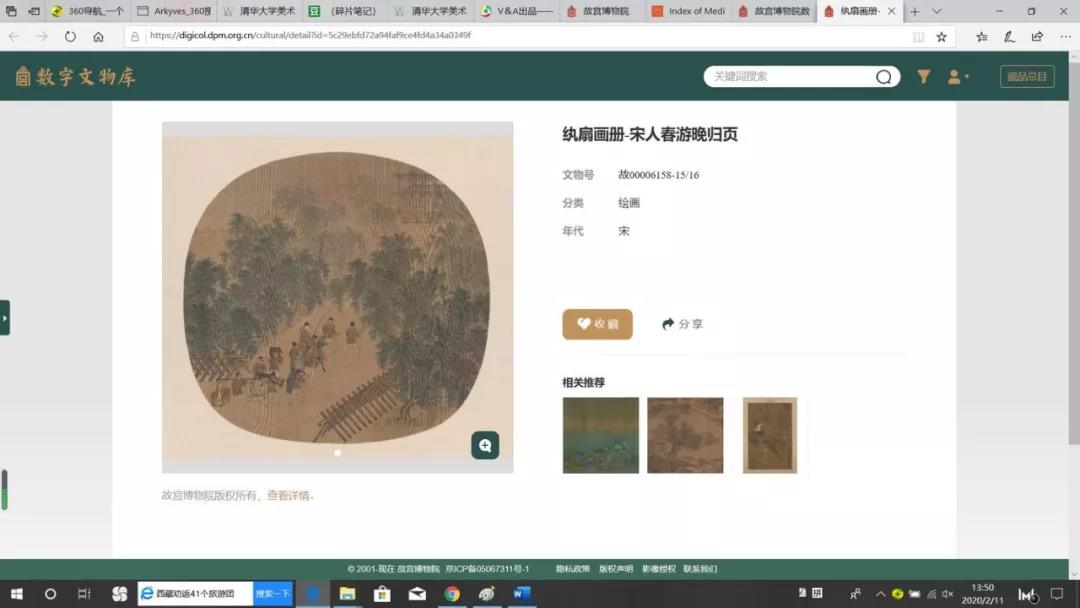Viewport: 1080px width, 608px height.
Task: Click the share arrow icon (分享)
Action: coord(668,324)
